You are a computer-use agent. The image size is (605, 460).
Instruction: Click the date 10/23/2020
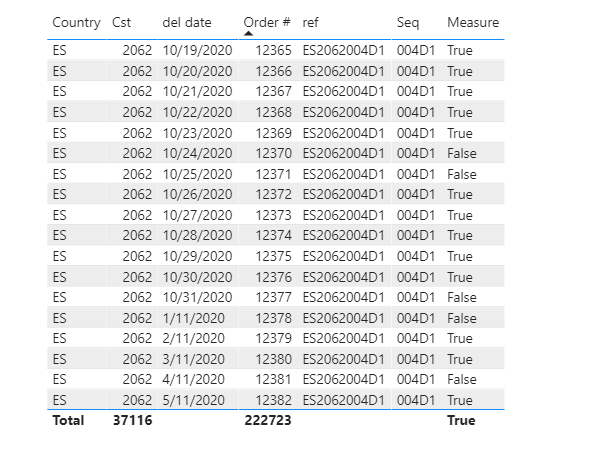click(197, 133)
